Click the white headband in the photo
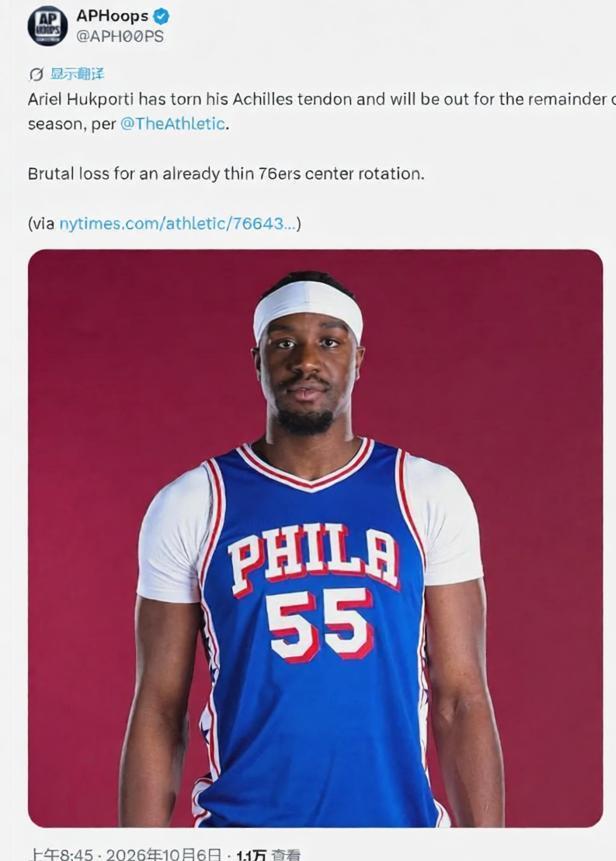The height and width of the screenshot is (861, 616). tap(308, 309)
